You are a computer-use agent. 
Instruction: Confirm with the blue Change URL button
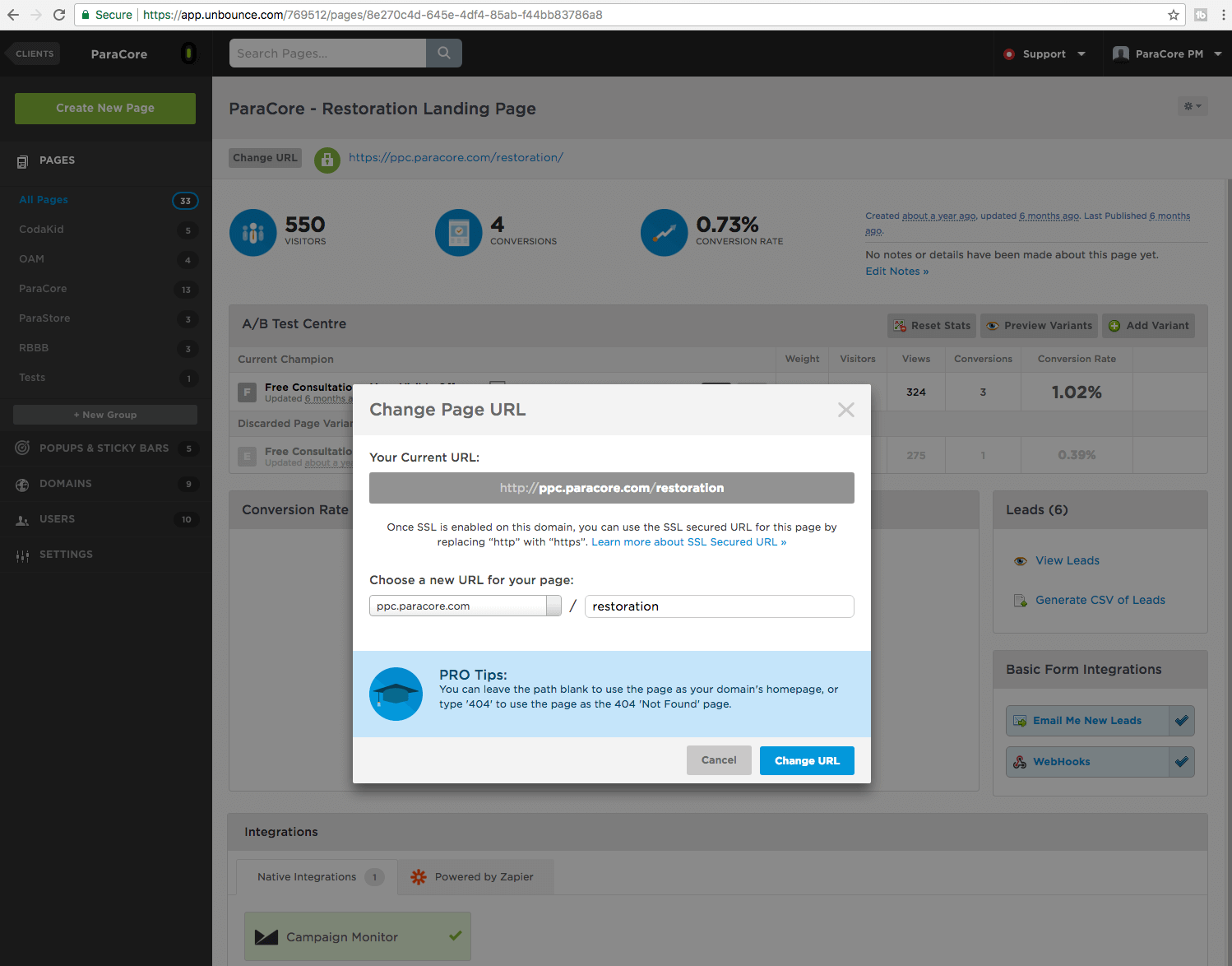pyautogui.click(x=807, y=761)
